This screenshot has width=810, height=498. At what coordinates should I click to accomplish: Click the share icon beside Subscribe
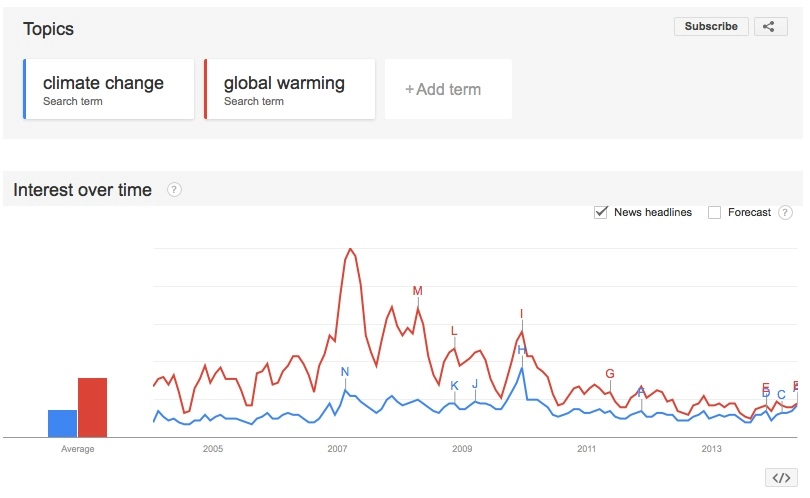(769, 27)
